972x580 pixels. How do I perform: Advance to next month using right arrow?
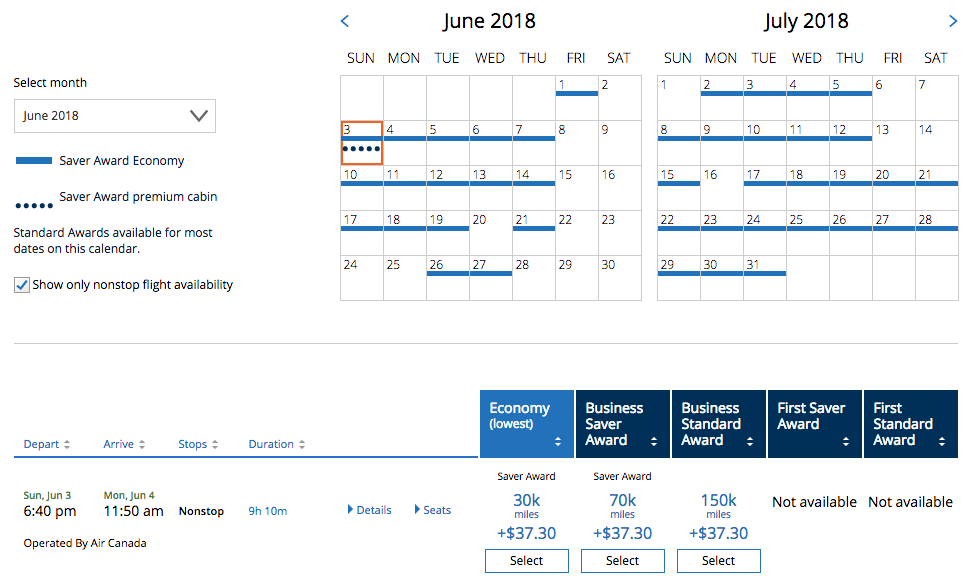[x=952, y=20]
